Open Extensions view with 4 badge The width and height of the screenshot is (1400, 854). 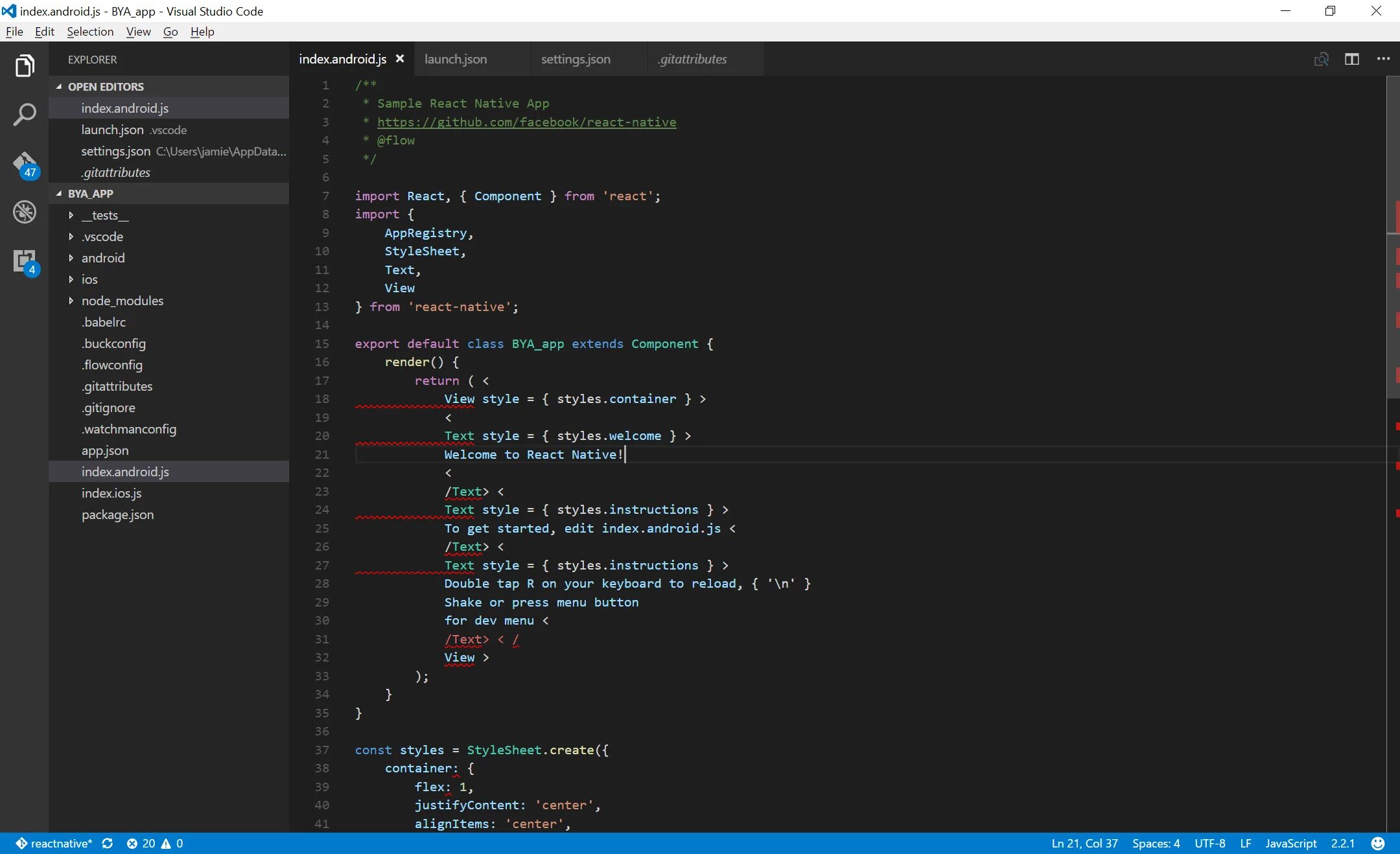click(25, 261)
